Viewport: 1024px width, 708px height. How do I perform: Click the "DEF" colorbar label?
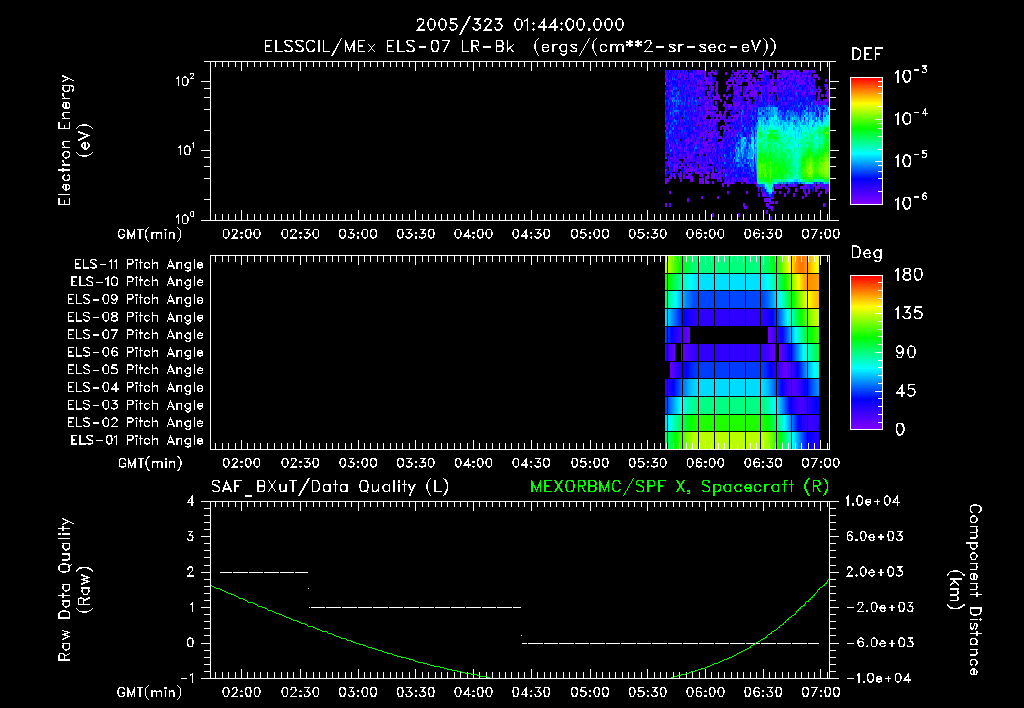[867, 54]
